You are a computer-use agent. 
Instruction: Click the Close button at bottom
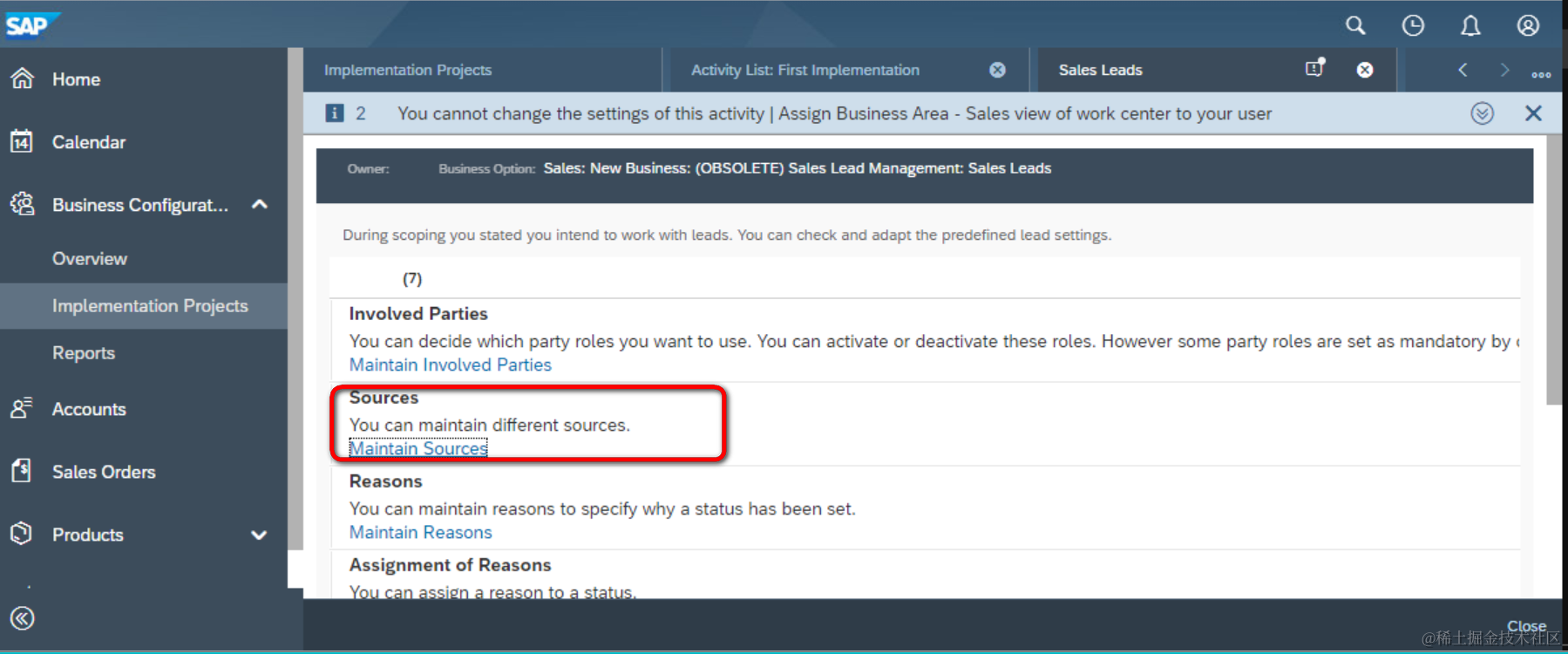[1526, 626]
